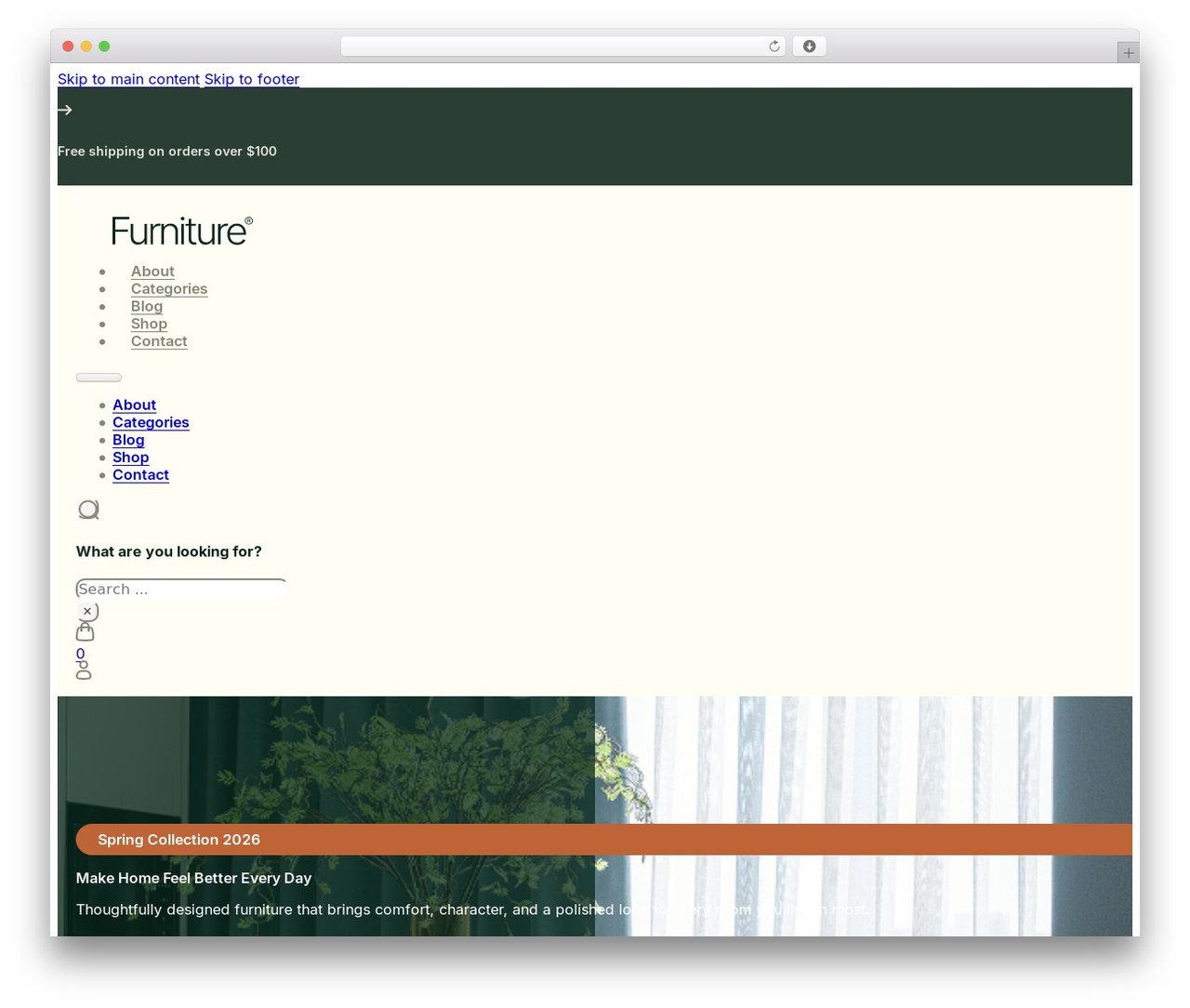Click the arrow icon in the green banner
This screenshot has height=1008, width=1190.
65,110
